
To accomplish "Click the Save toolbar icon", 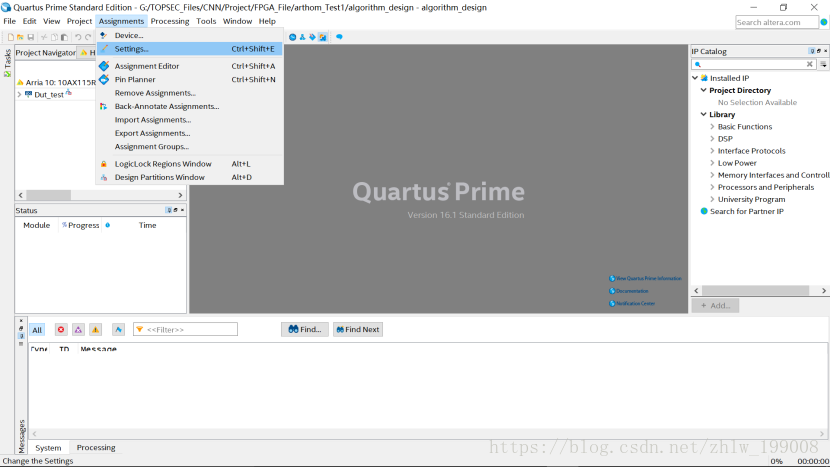I will 31,37.
